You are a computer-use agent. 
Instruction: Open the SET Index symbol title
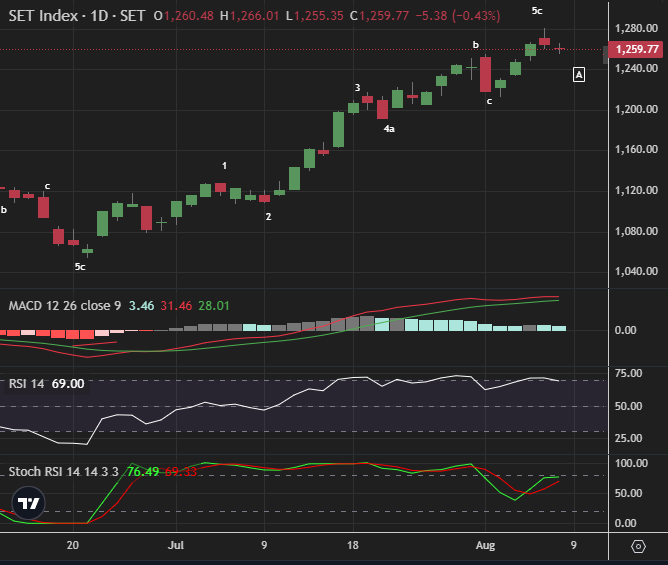pos(43,16)
